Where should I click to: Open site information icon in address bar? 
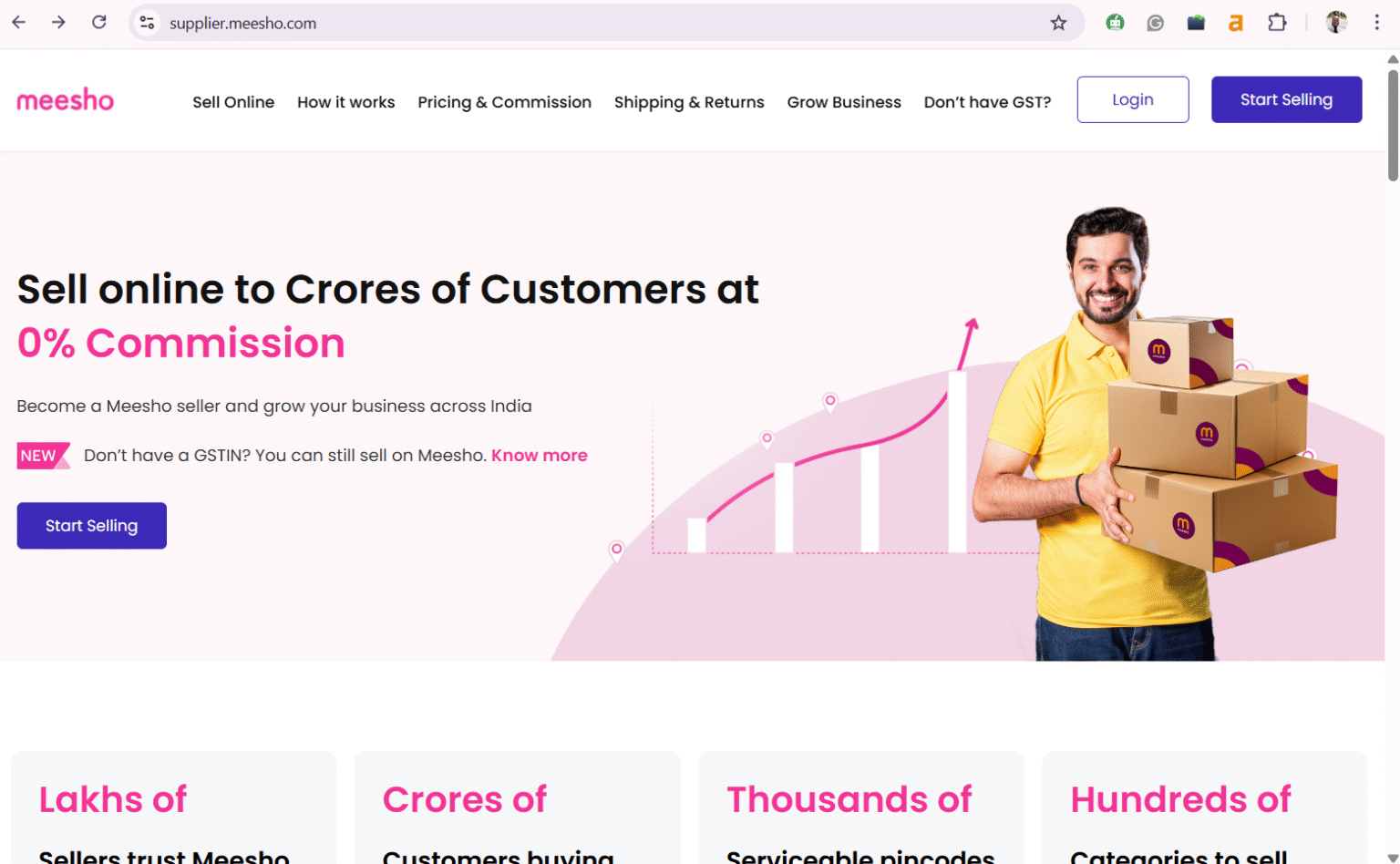coord(147,23)
